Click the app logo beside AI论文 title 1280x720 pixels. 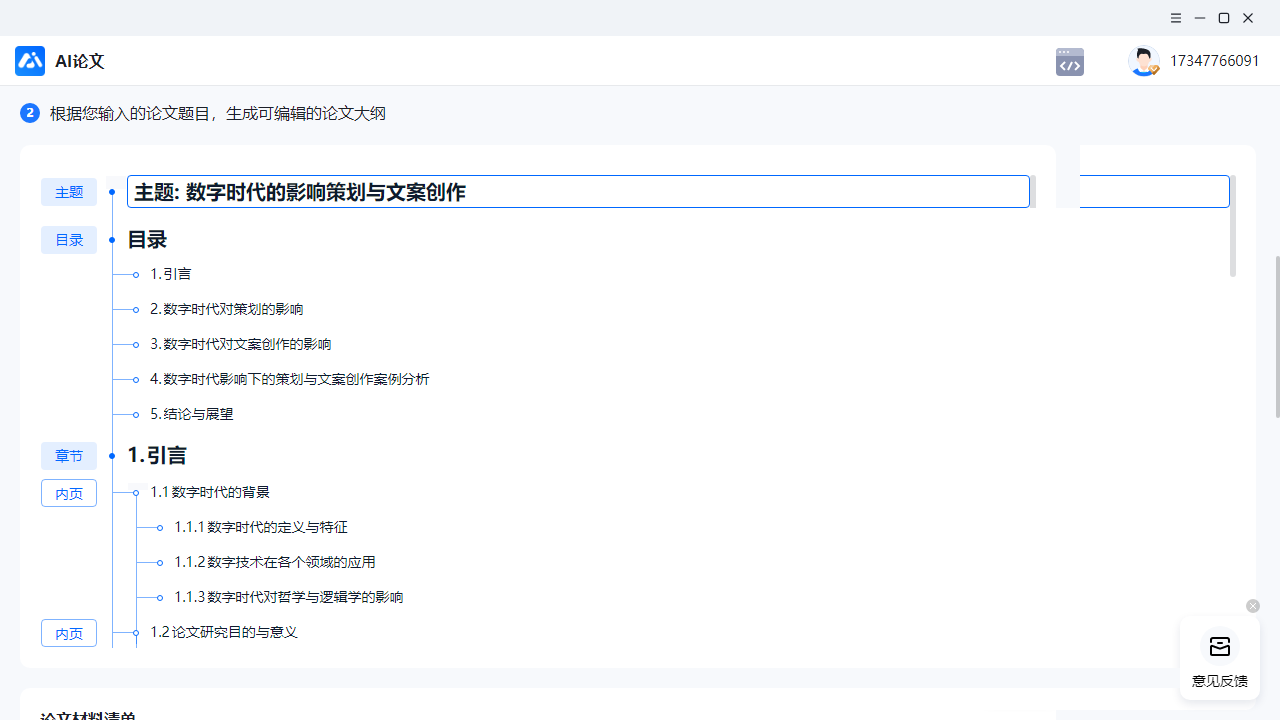click(29, 61)
